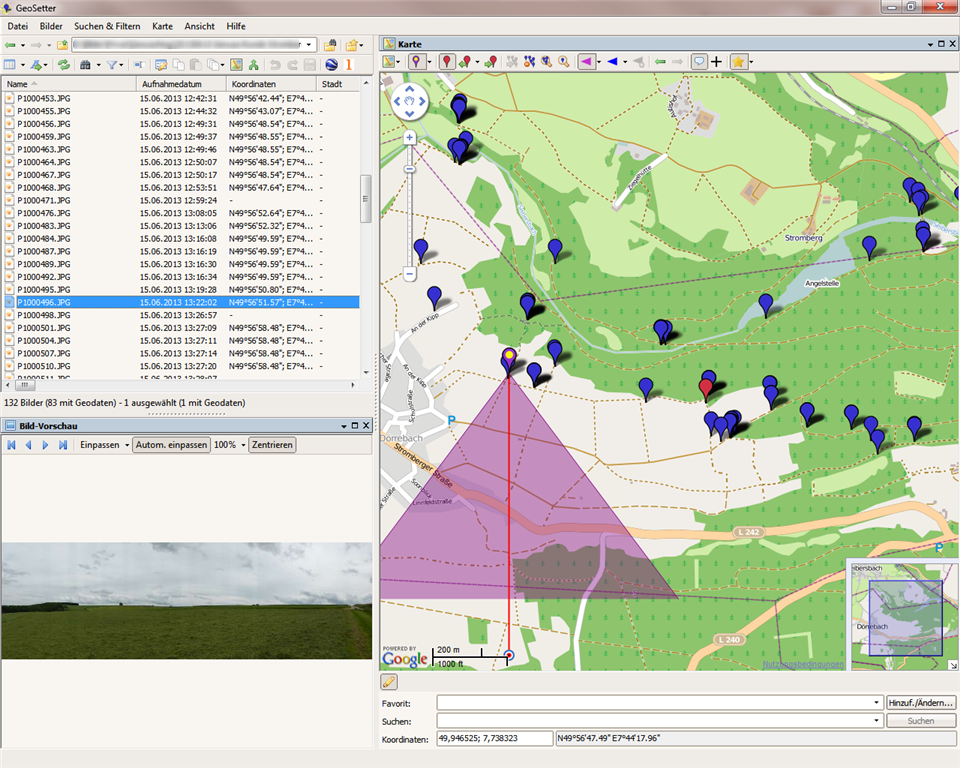Toggle the speech bubble info-window button

699,62
